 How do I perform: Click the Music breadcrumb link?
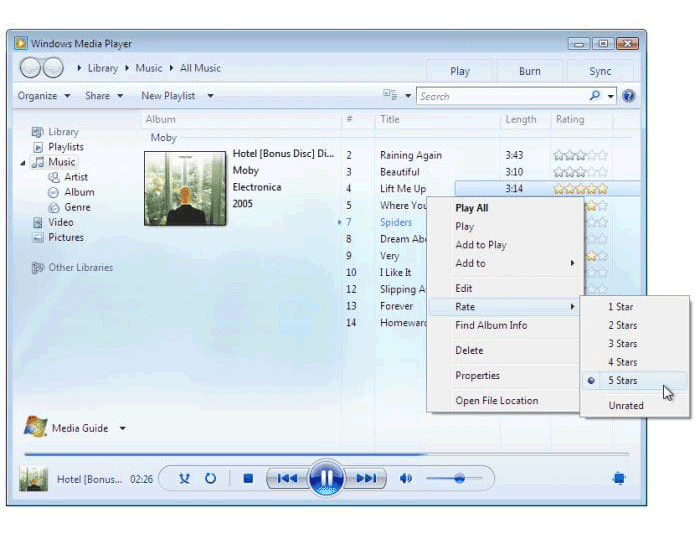point(149,68)
